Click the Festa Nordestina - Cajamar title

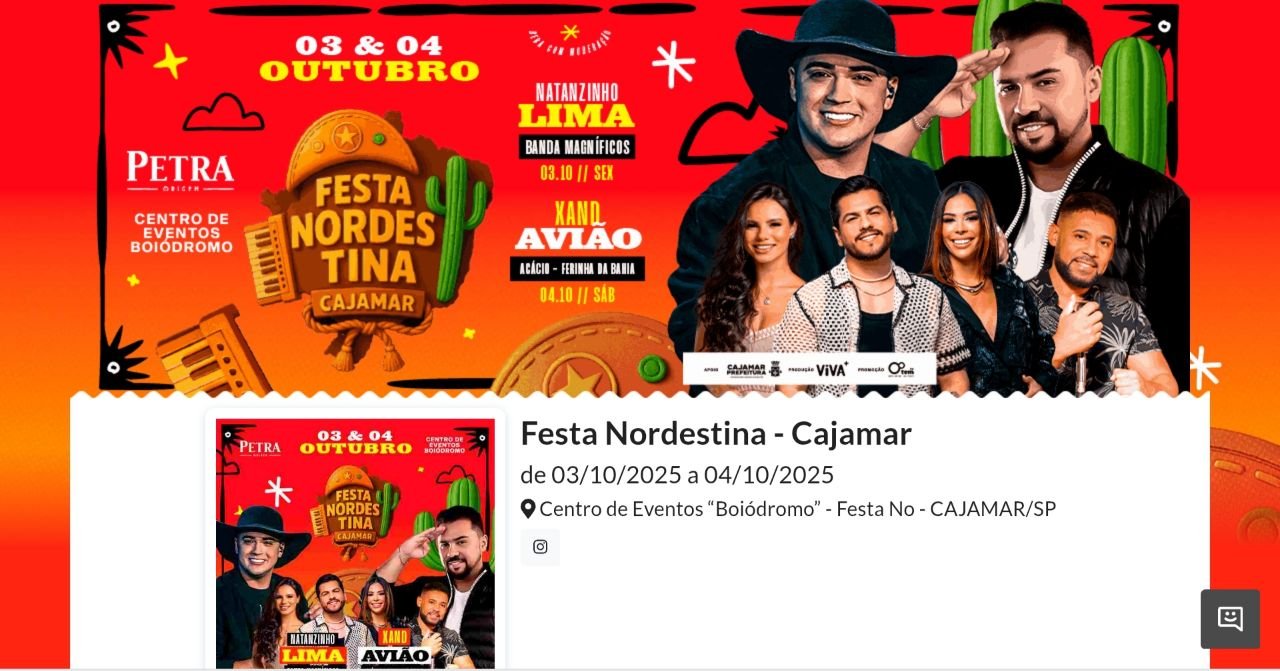(x=716, y=434)
